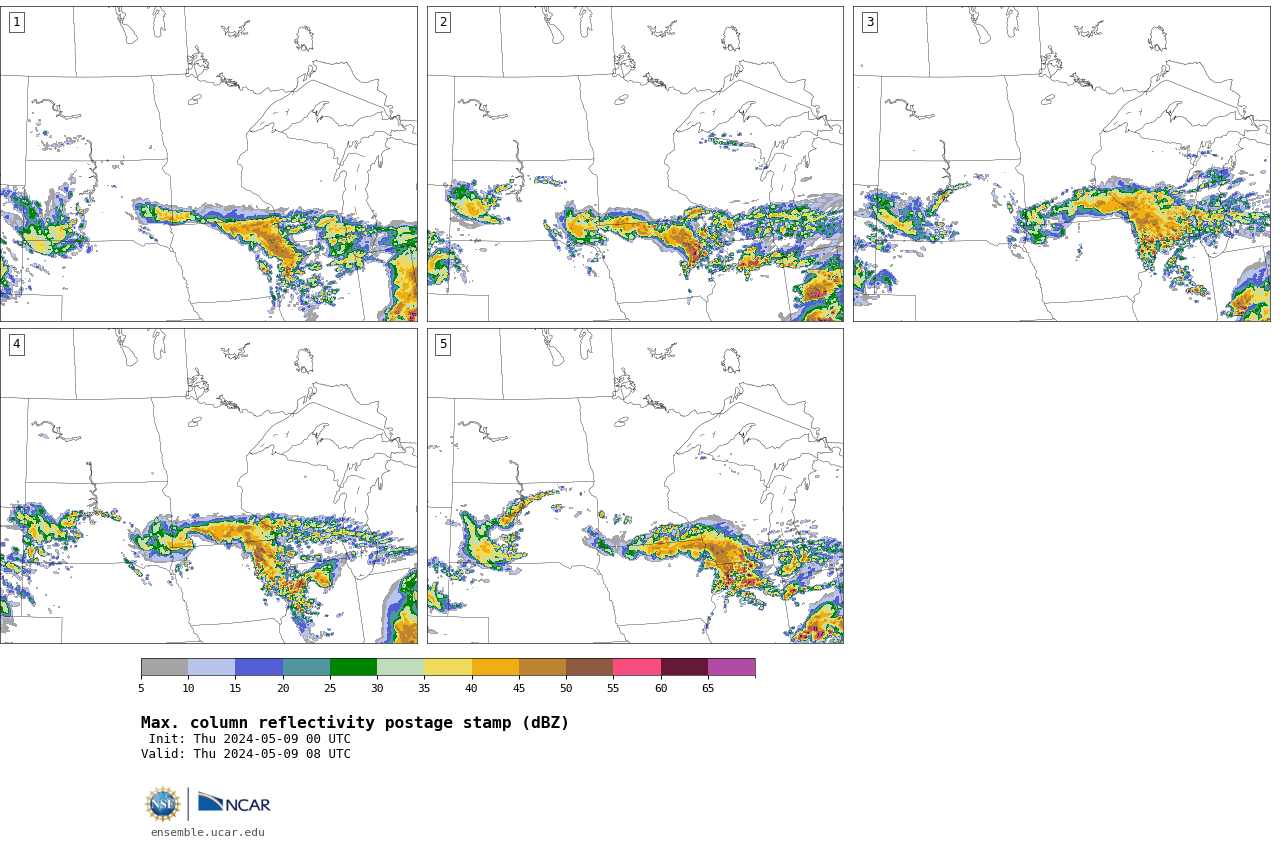Click the tan 45-50 dBZ swatch
The image size is (1280, 844).
pyautogui.click(x=542, y=667)
